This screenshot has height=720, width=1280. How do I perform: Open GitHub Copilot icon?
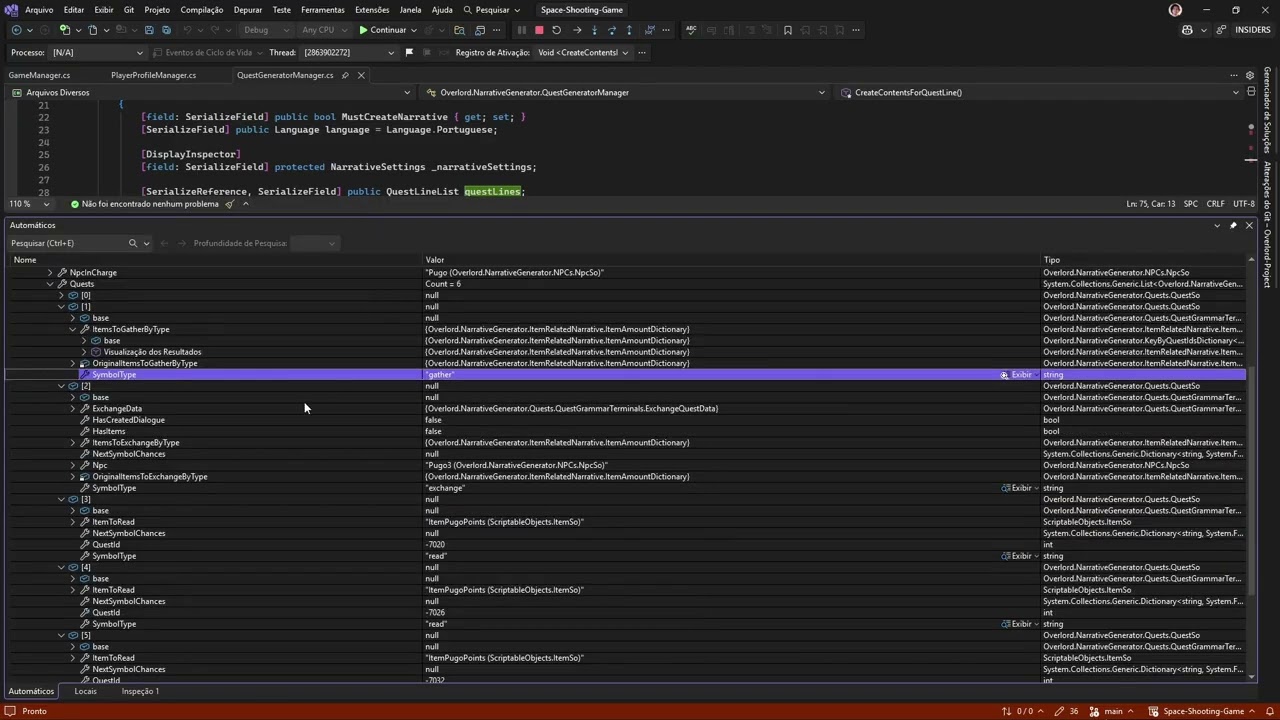pos(1187,30)
